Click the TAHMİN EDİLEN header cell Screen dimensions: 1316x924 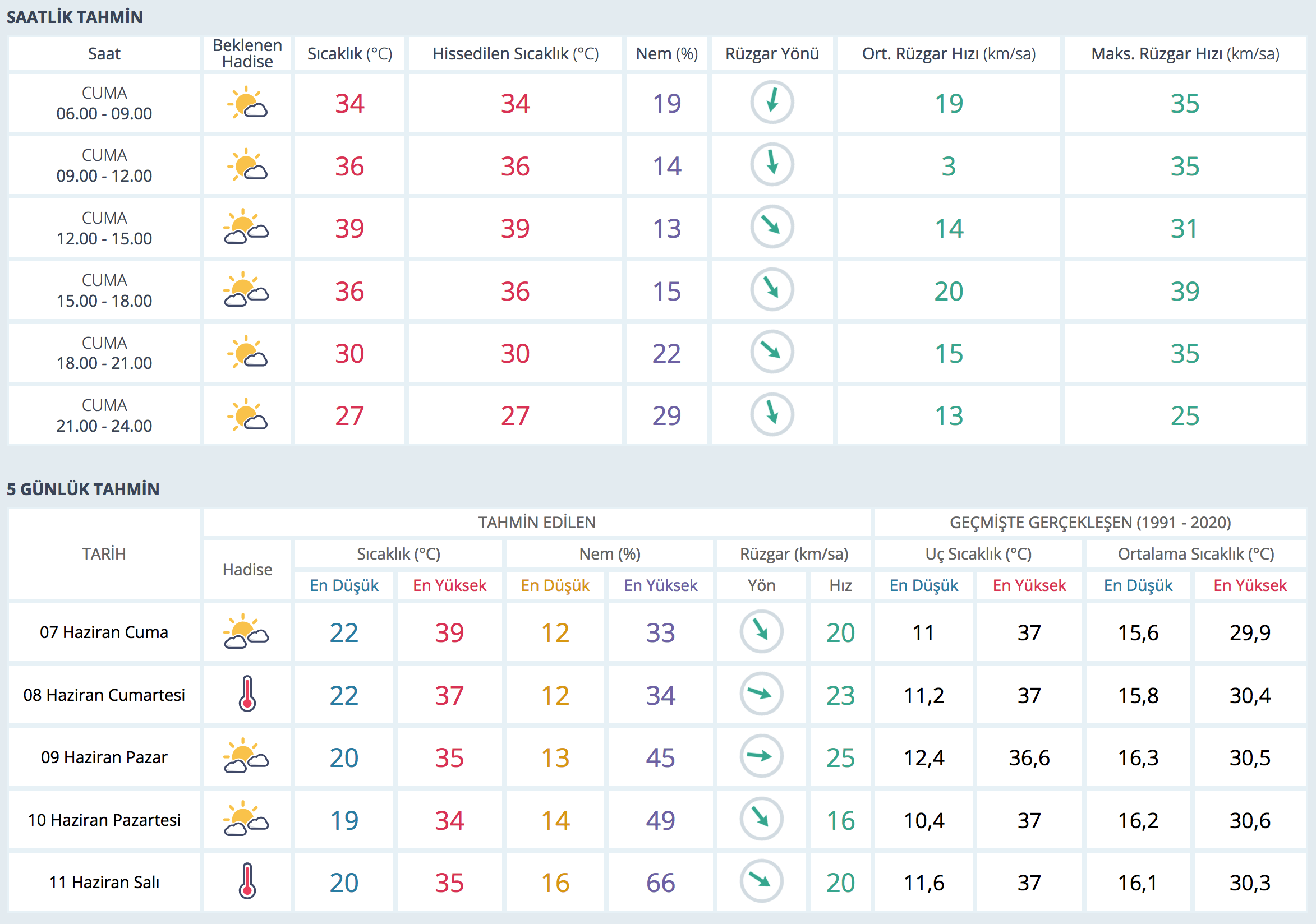tap(536, 523)
